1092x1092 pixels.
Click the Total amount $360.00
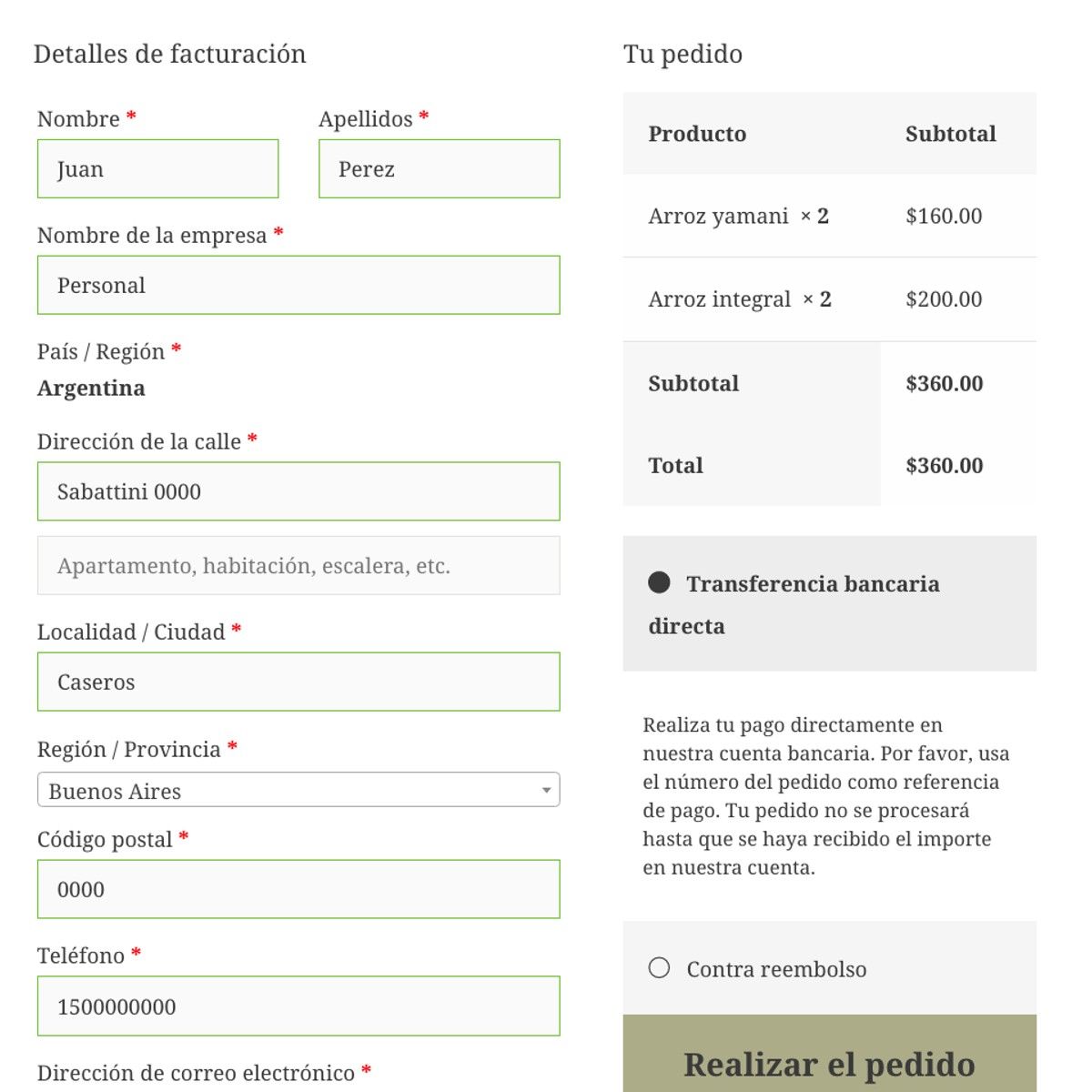click(x=944, y=465)
